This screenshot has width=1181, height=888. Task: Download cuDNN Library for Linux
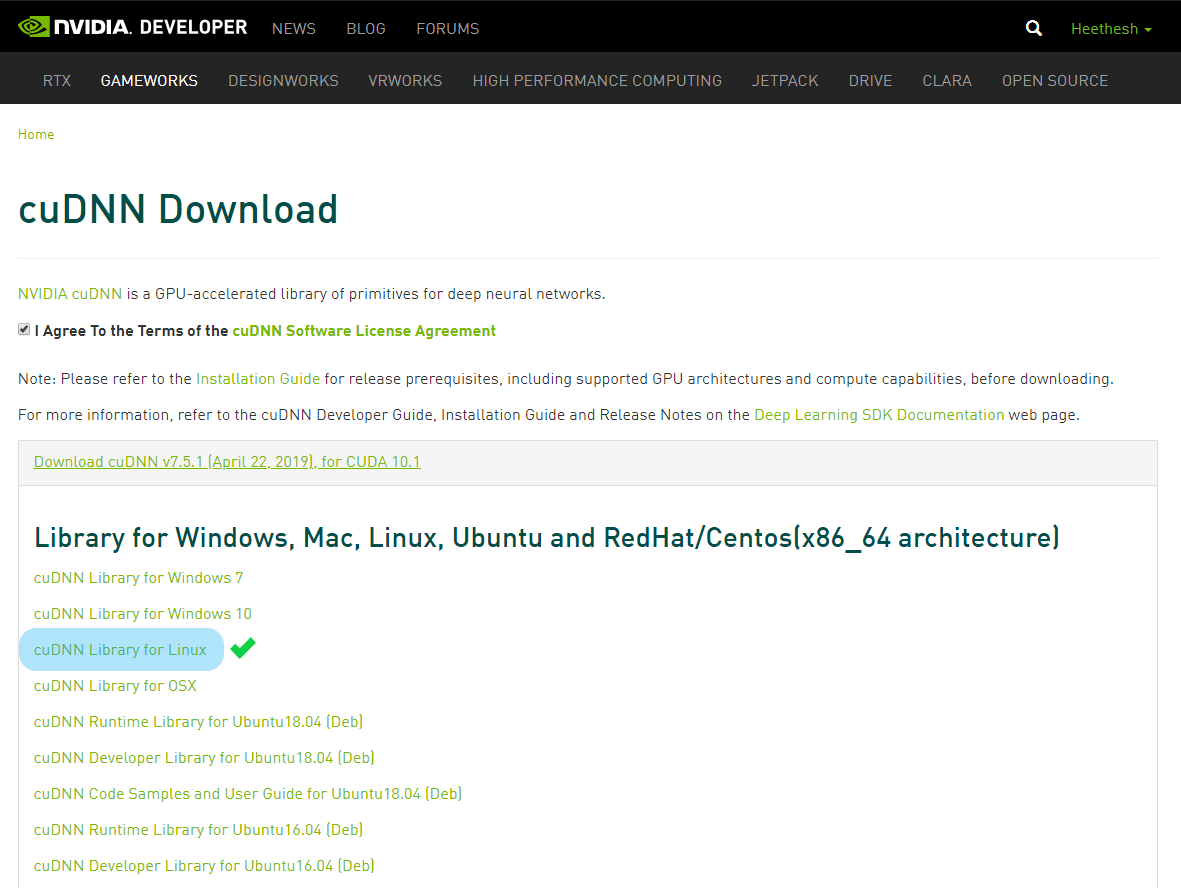[x=120, y=650]
